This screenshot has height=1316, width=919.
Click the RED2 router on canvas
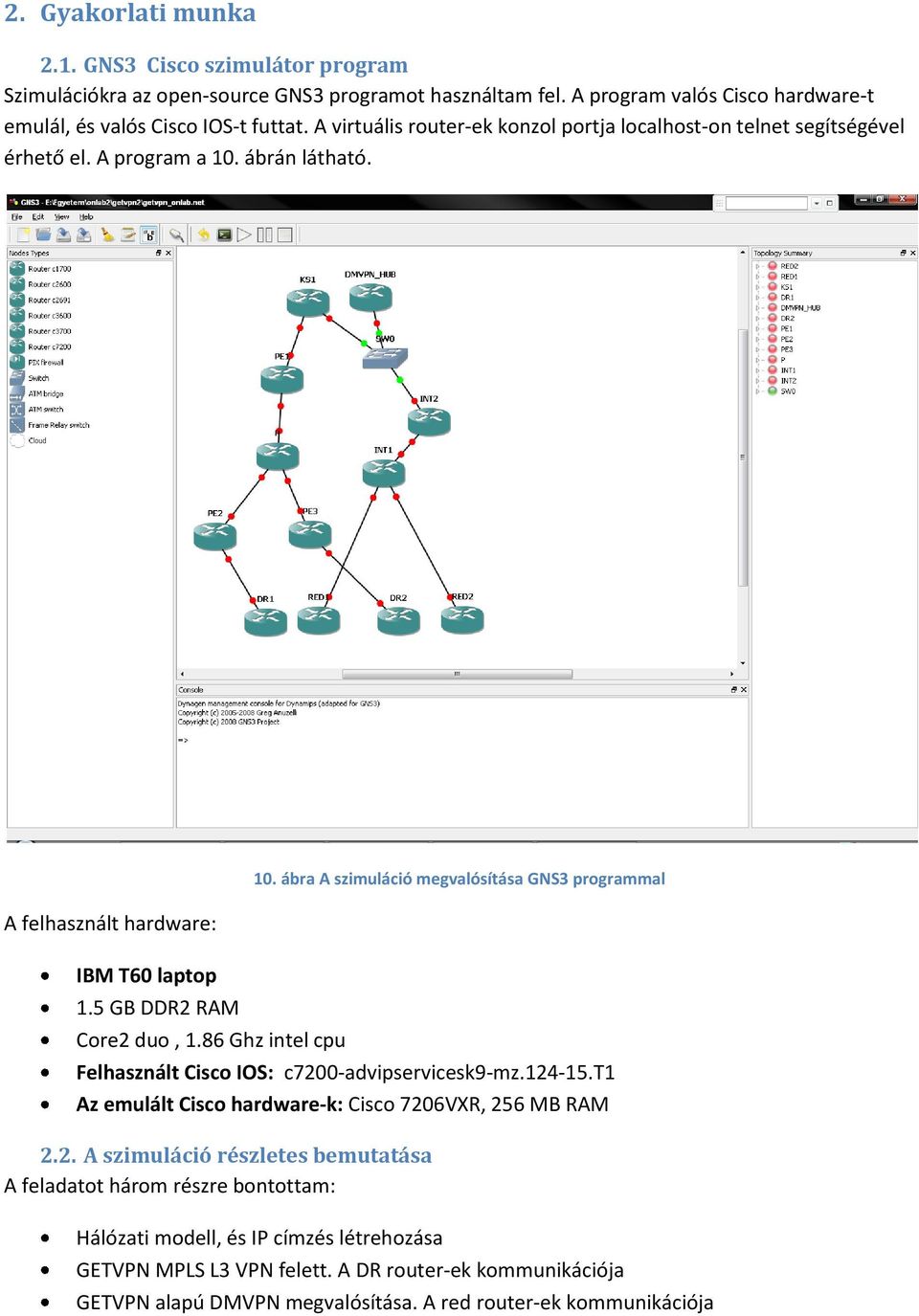(462, 619)
